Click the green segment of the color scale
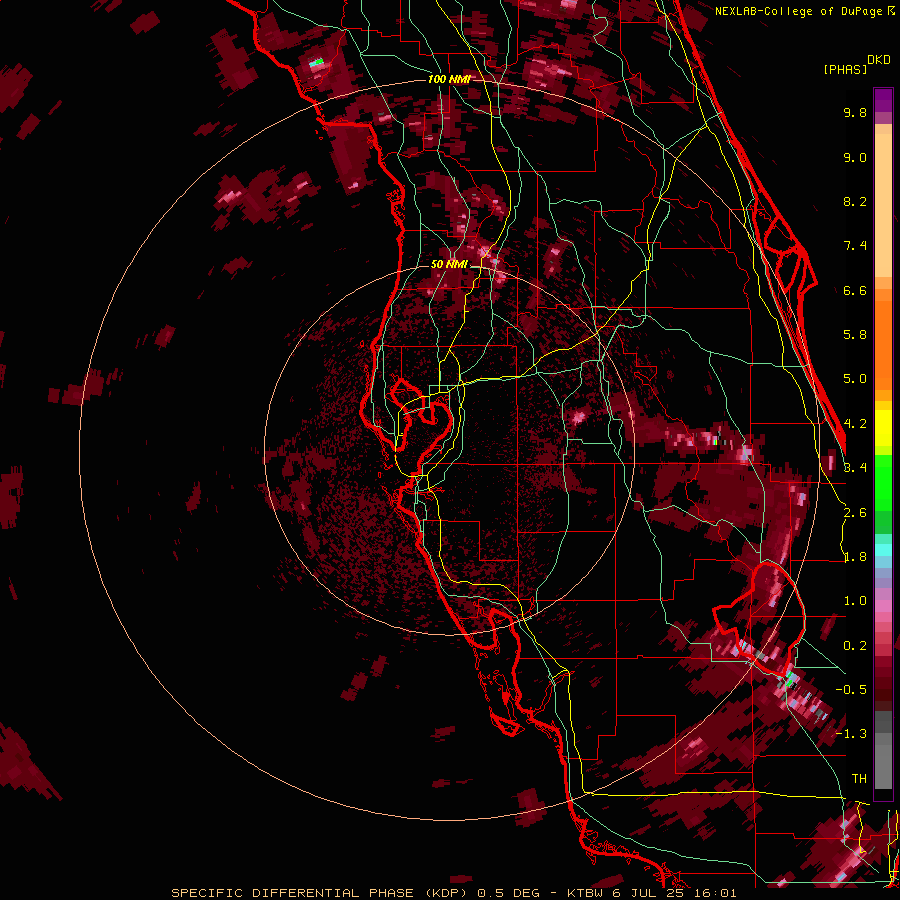The image size is (900, 900). tap(883, 484)
